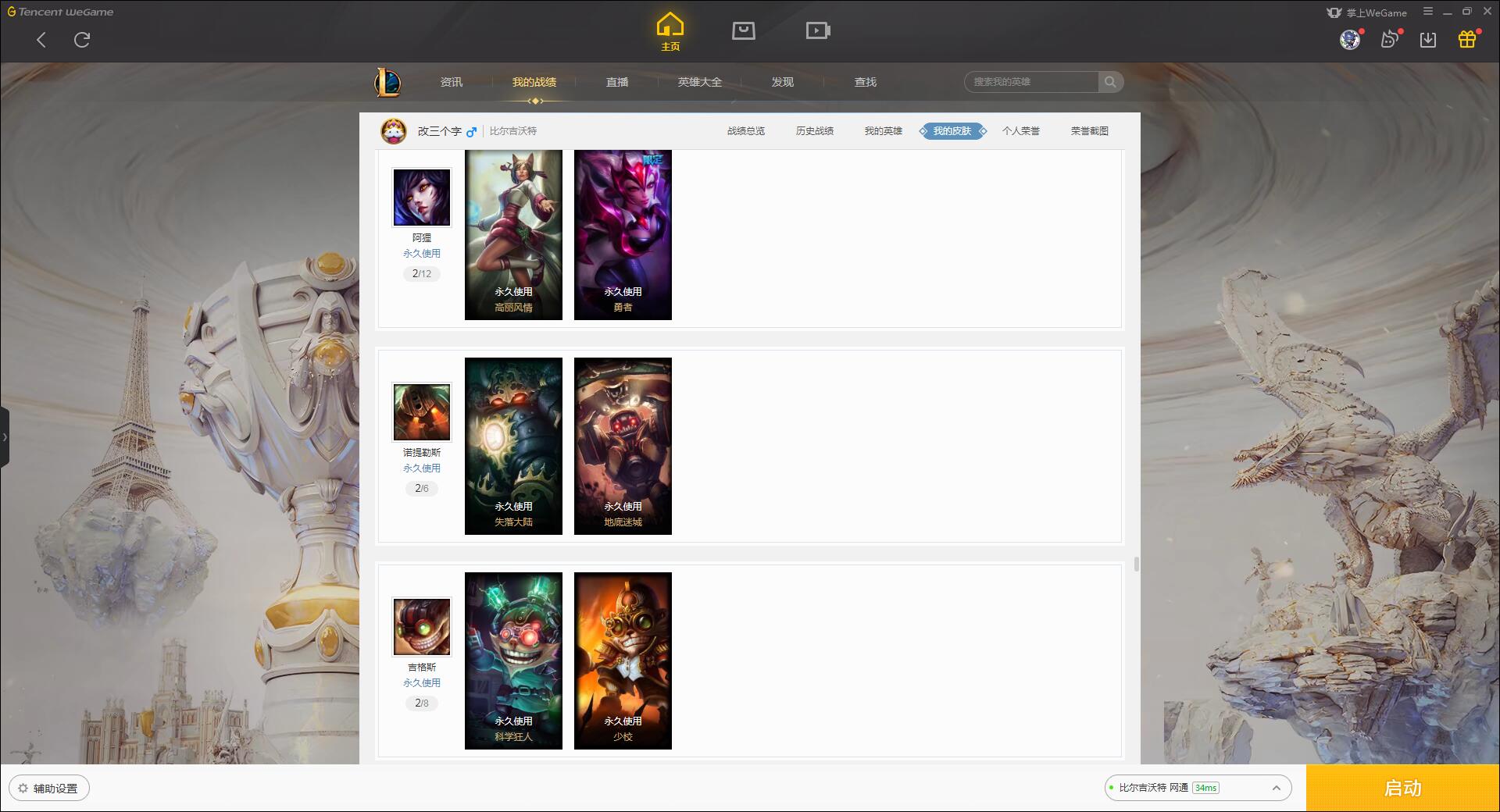The height and width of the screenshot is (812, 1500).
Task: Open the 主页 home icon
Action: [670, 32]
